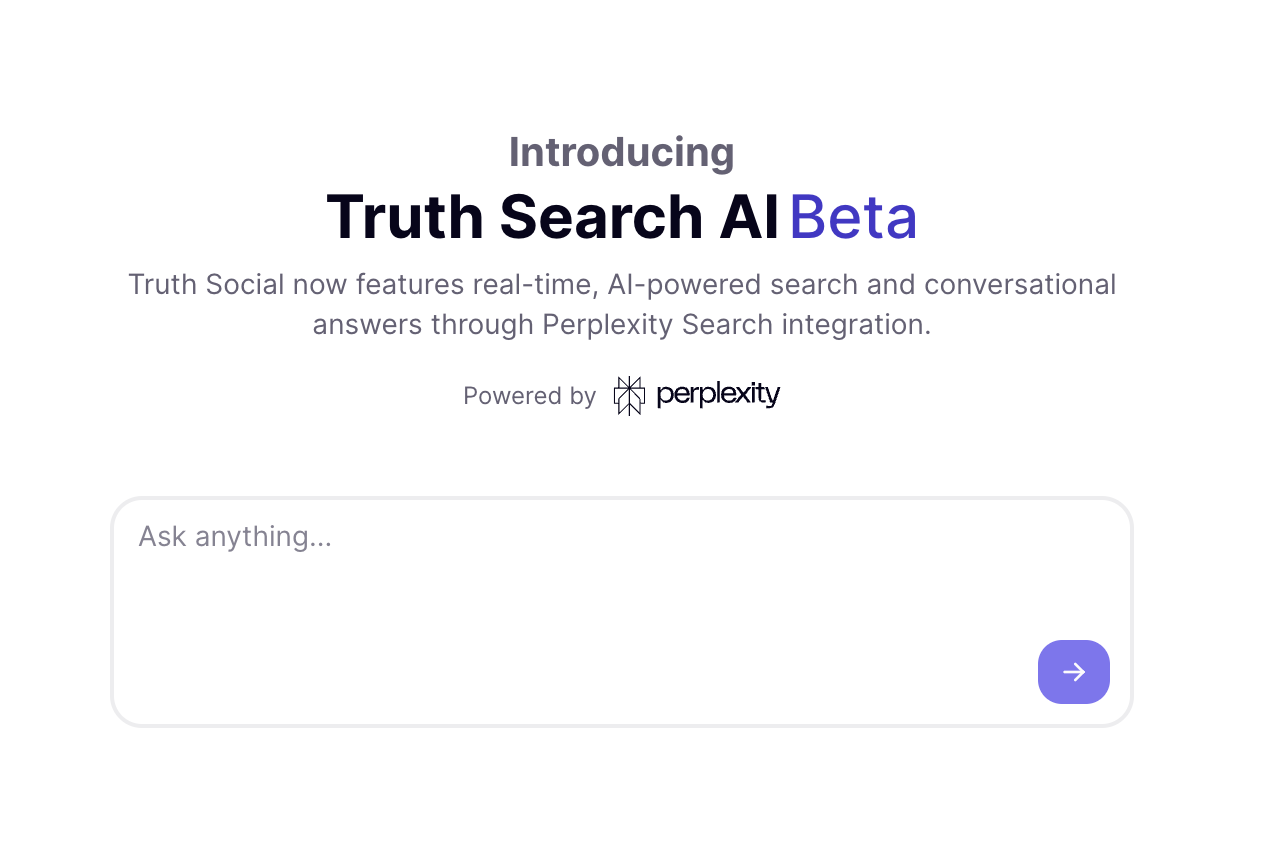Screen dimensions: 1262x856
Task: Click the word "answers" in the description
Action: coord(368,325)
